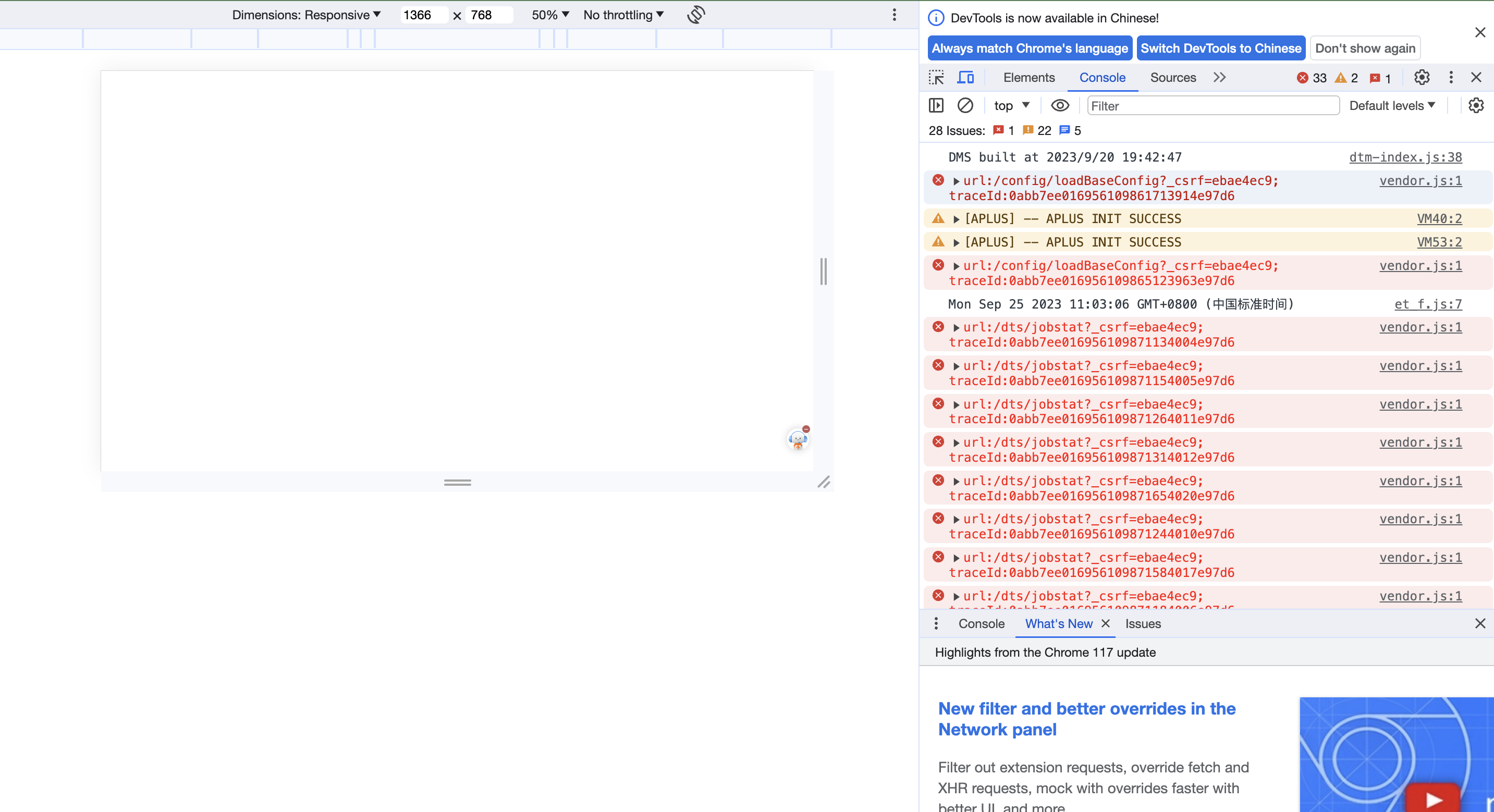Click the 28 Issues label

pyautogui.click(x=957, y=130)
